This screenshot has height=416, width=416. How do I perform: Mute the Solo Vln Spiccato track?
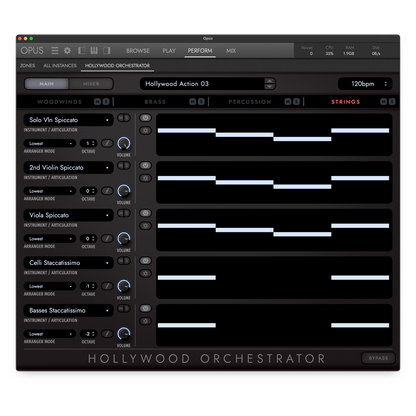[x=121, y=118]
